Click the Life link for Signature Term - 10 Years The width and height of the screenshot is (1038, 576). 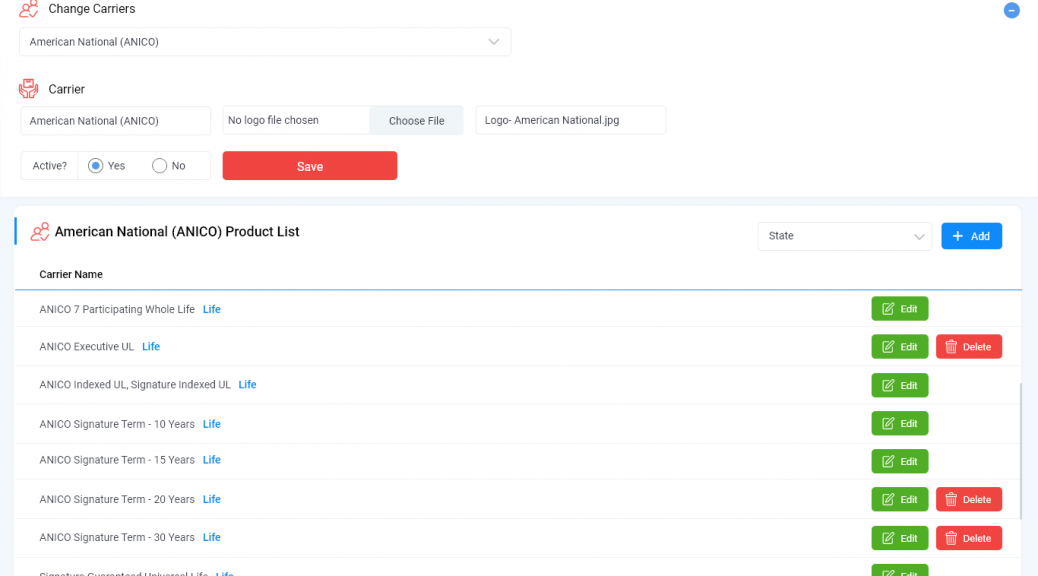click(x=212, y=424)
